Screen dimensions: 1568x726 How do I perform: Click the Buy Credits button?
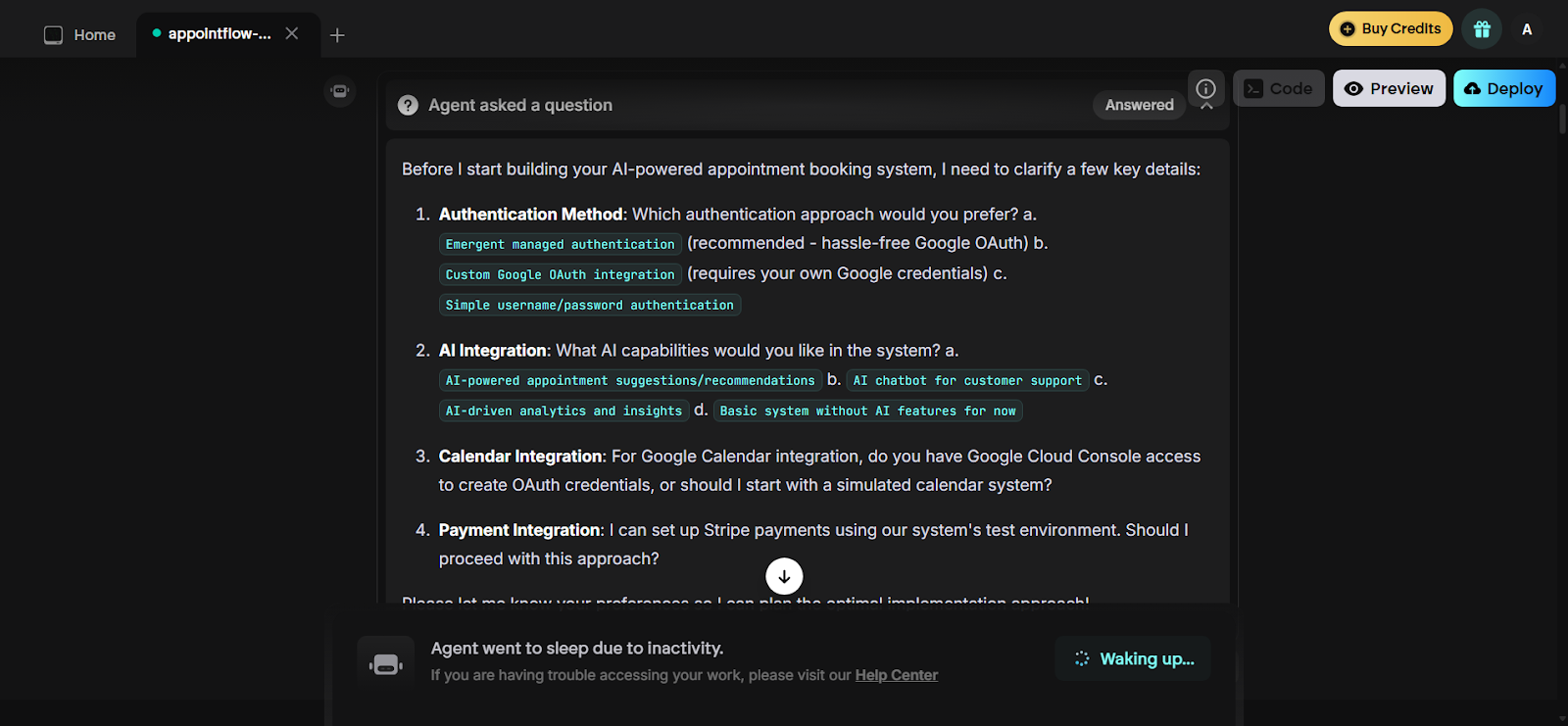pyautogui.click(x=1391, y=28)
